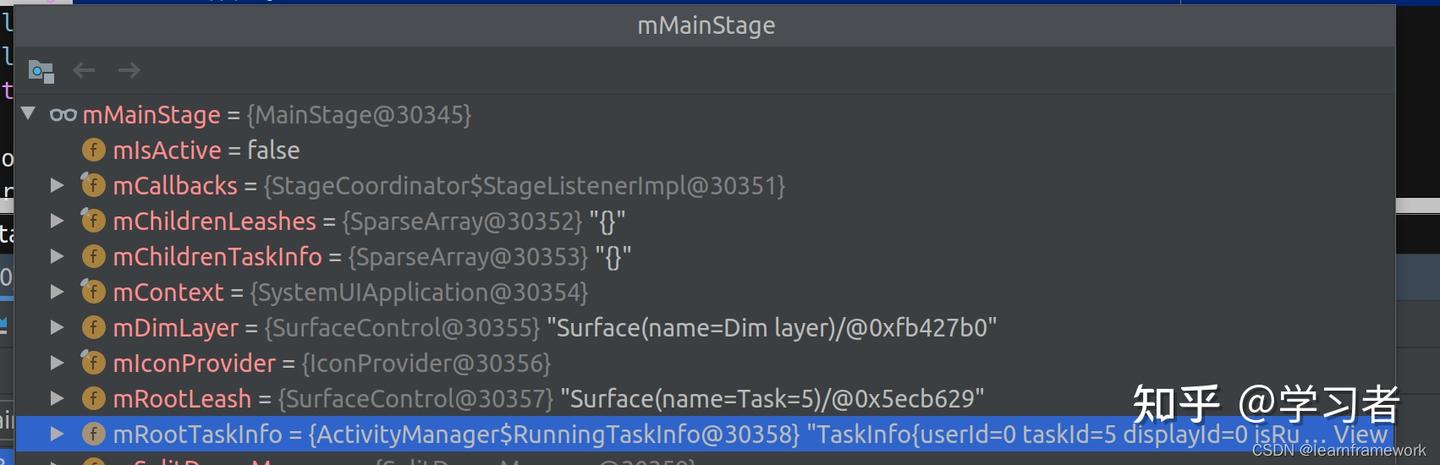Expand the selected mRootTaskInfo row

[x=58, y=434]
